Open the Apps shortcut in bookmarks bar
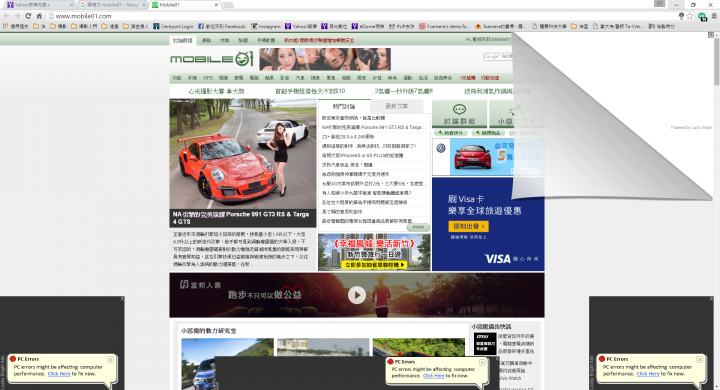Viewport: 720px width, 390px height. pyautogui.click(x=16, y=27)
